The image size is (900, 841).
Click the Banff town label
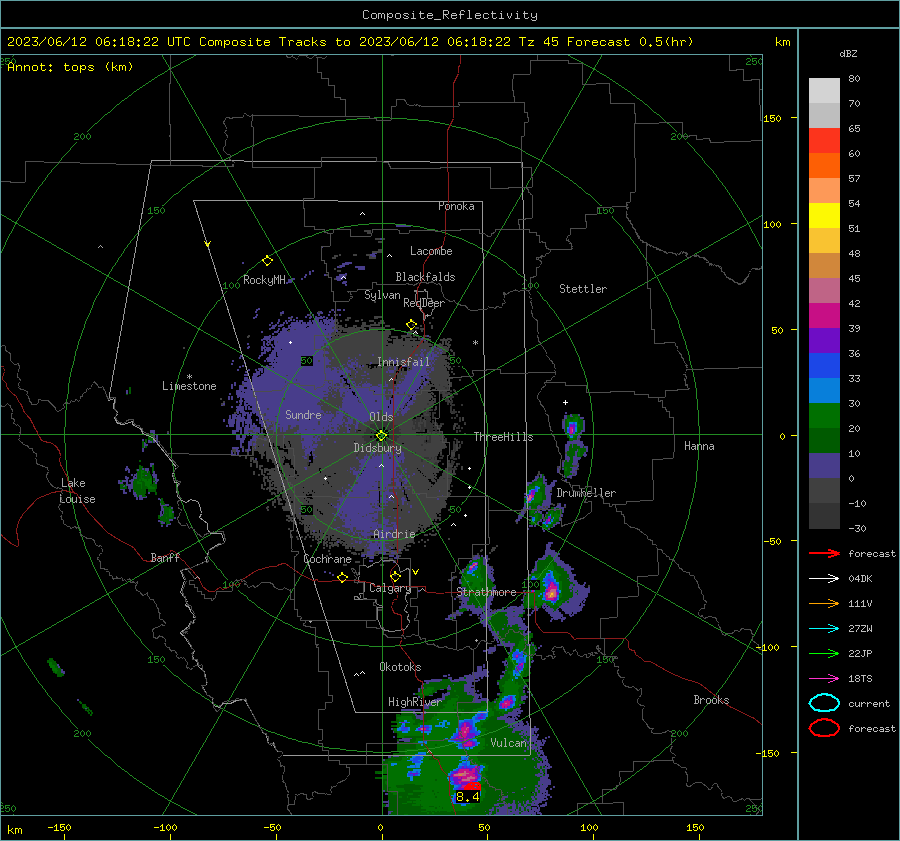tap(165, 557)
